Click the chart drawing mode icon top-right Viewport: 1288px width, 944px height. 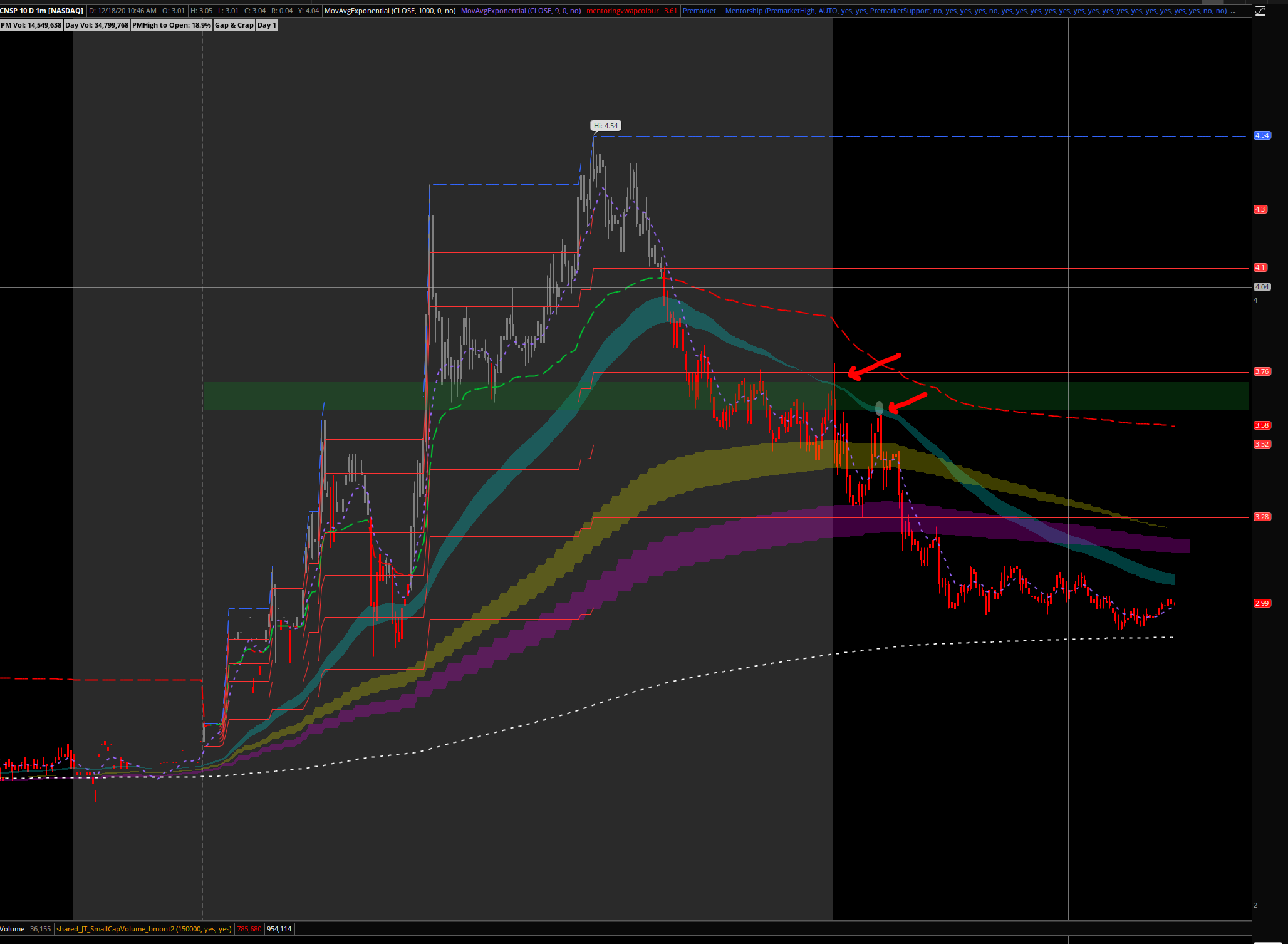(x=1260, y=11)
